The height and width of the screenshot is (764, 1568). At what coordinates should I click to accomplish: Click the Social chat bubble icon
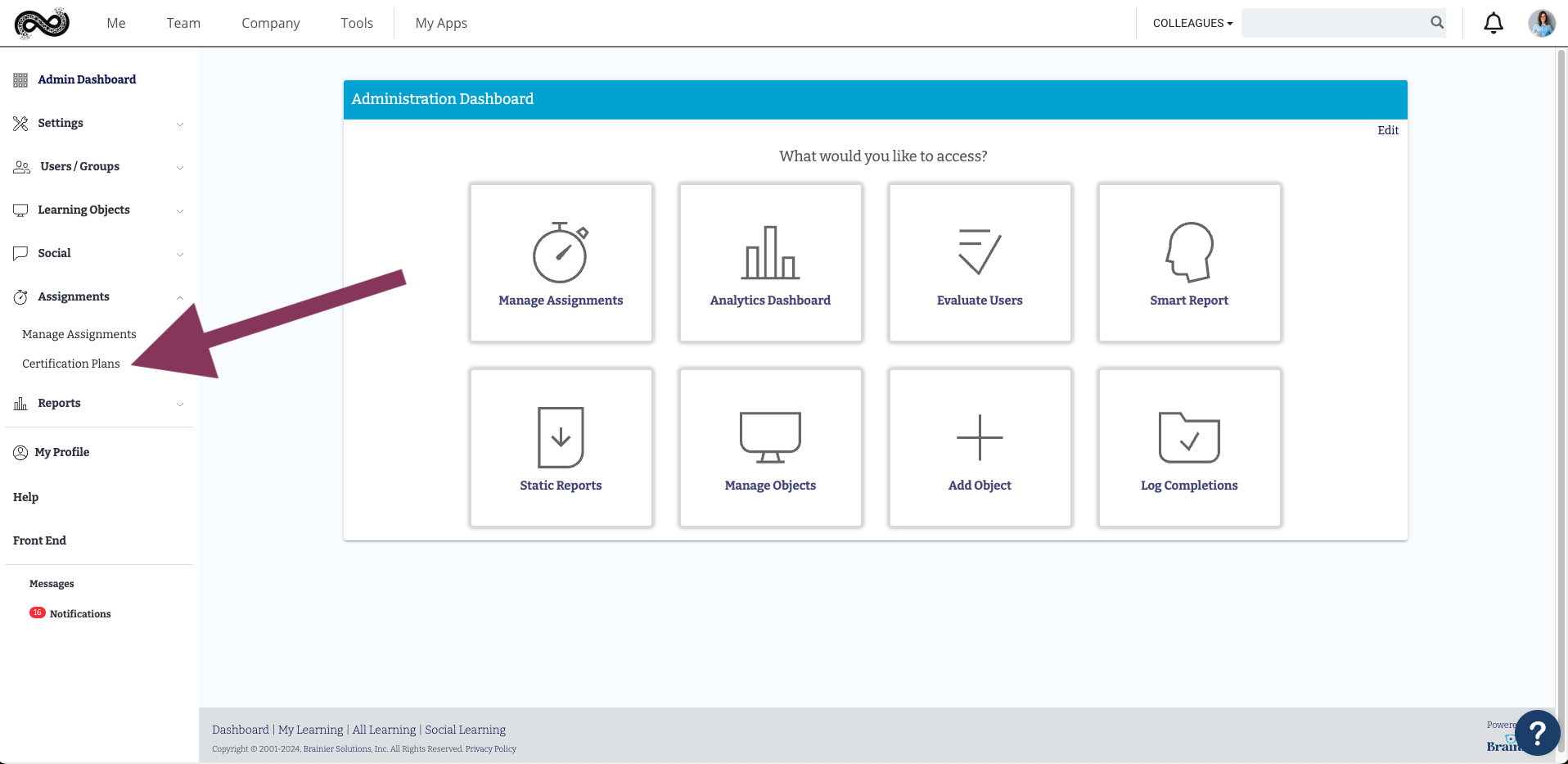(20, 254)
